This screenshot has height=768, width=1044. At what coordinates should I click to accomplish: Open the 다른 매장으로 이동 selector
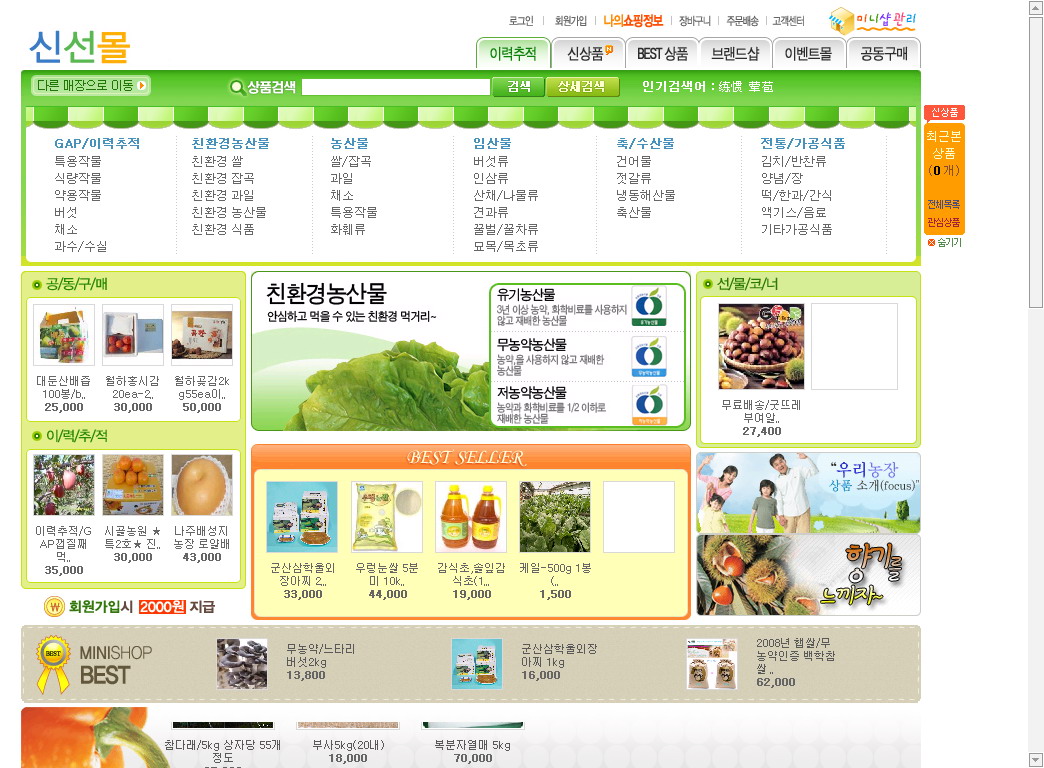(x=91, y=86)
